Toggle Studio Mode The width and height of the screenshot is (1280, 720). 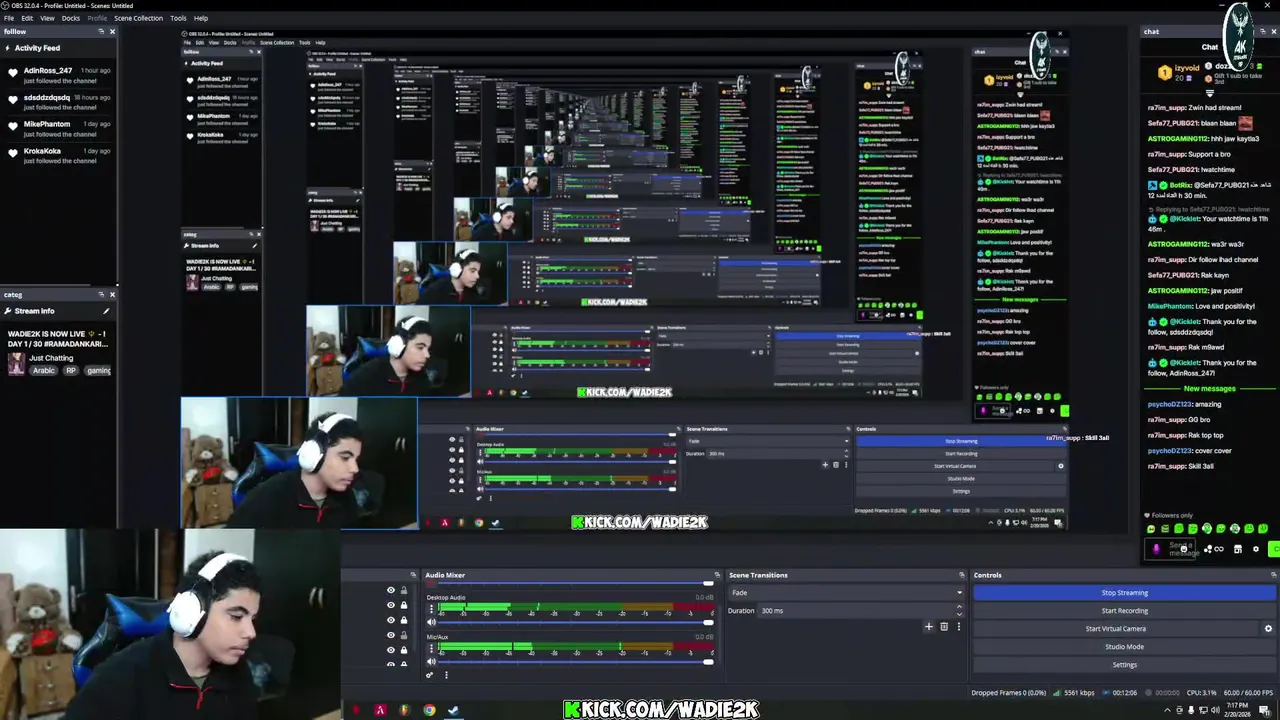(x=1125, y=647)
